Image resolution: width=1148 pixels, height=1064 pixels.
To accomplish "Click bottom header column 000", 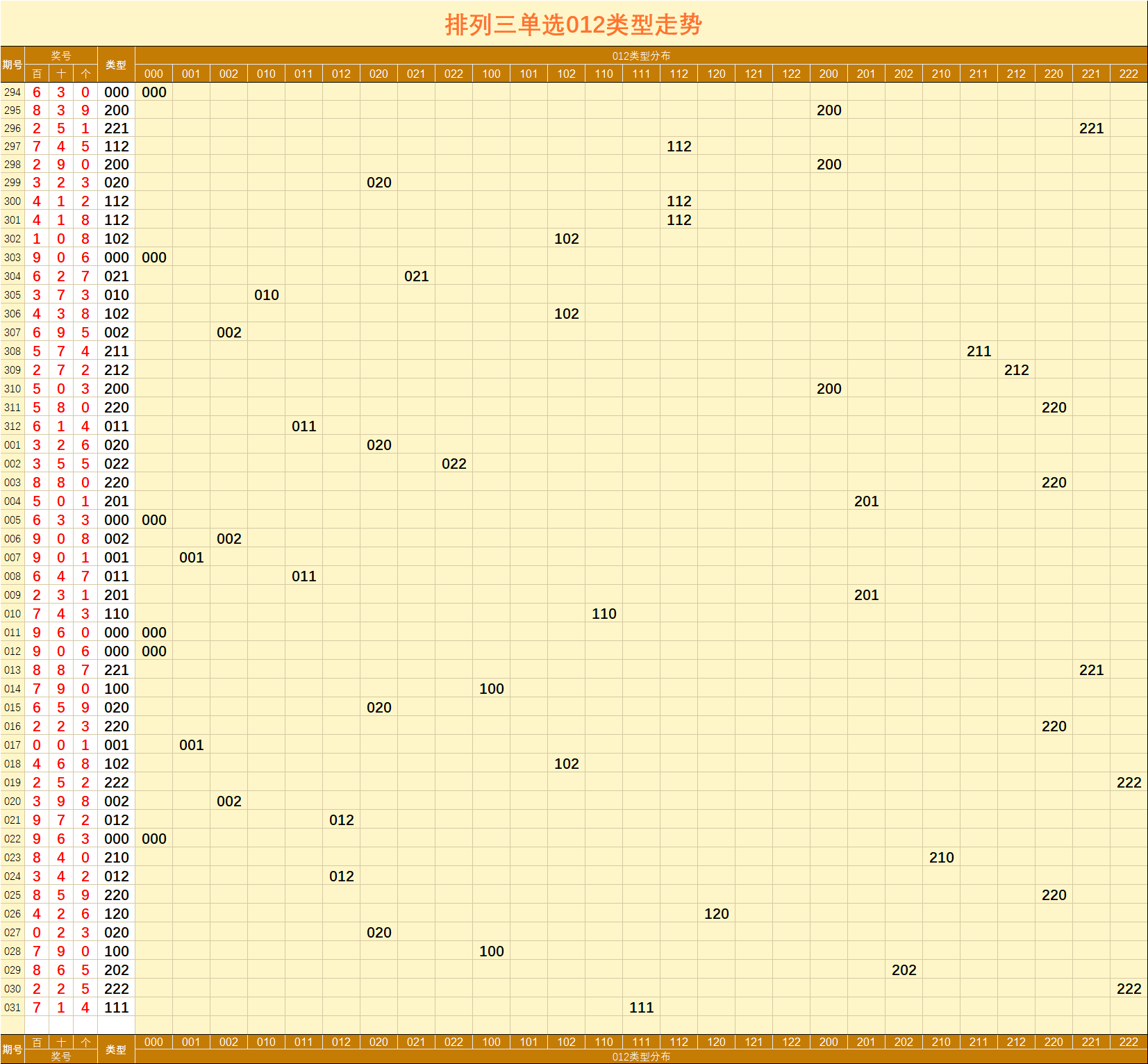I will (x=153, y=1042).
